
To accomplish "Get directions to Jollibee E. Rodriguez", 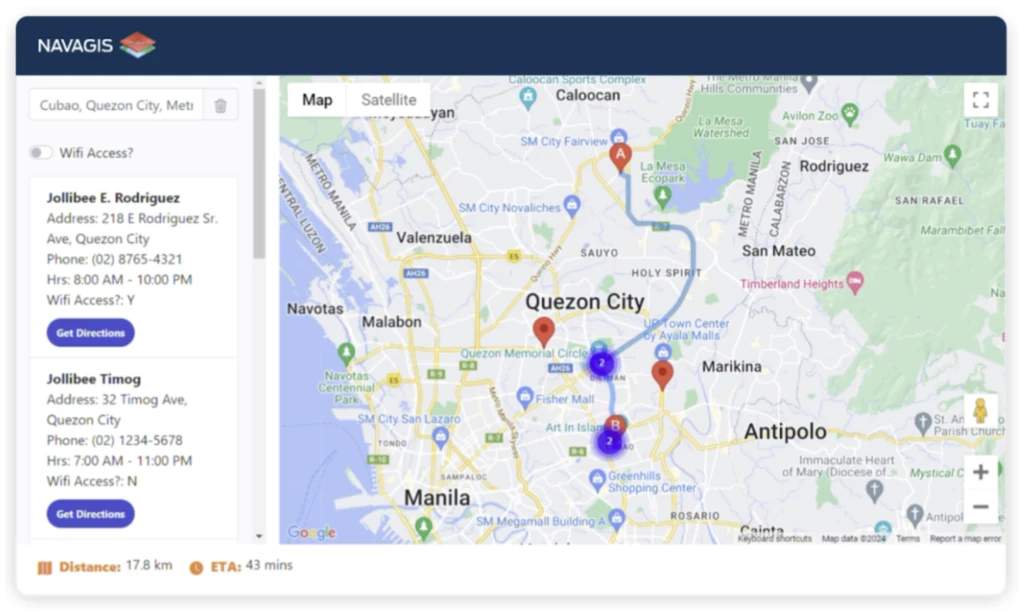I will point(90,333).
